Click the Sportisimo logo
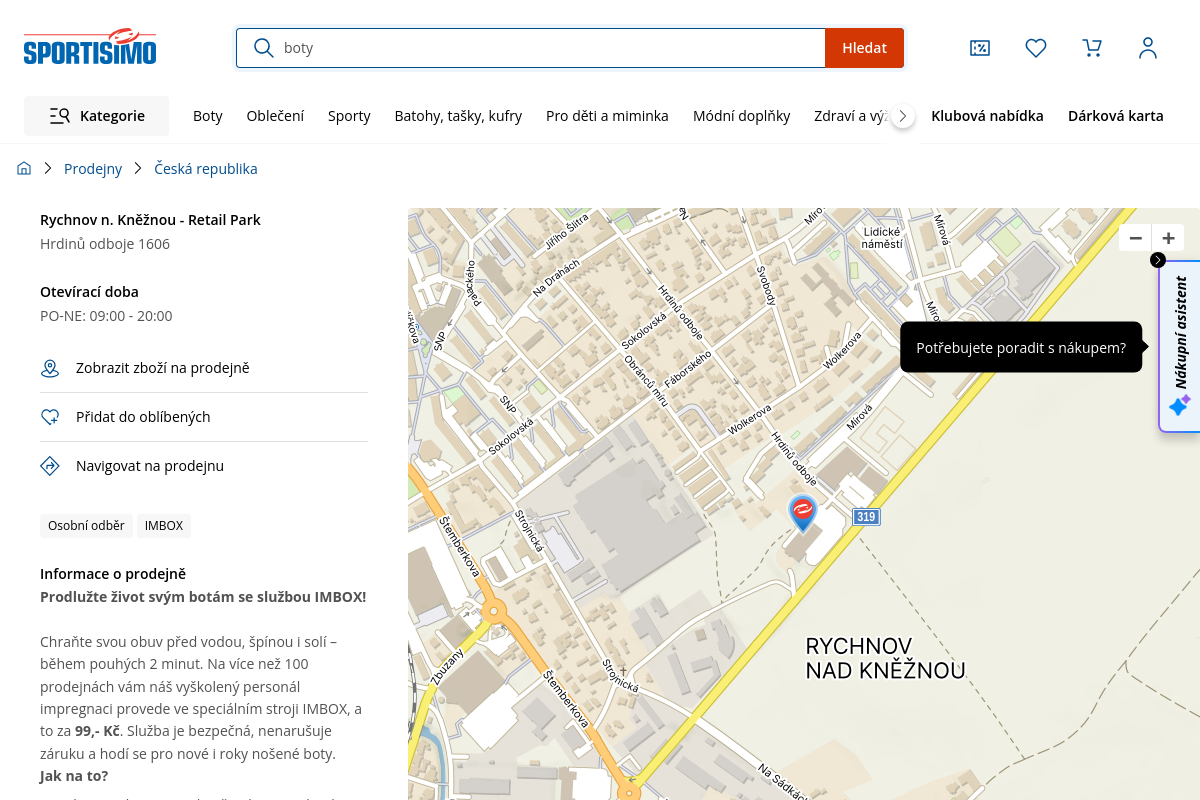This screenshot has width=1200, height=800. [x=90, y=47]
